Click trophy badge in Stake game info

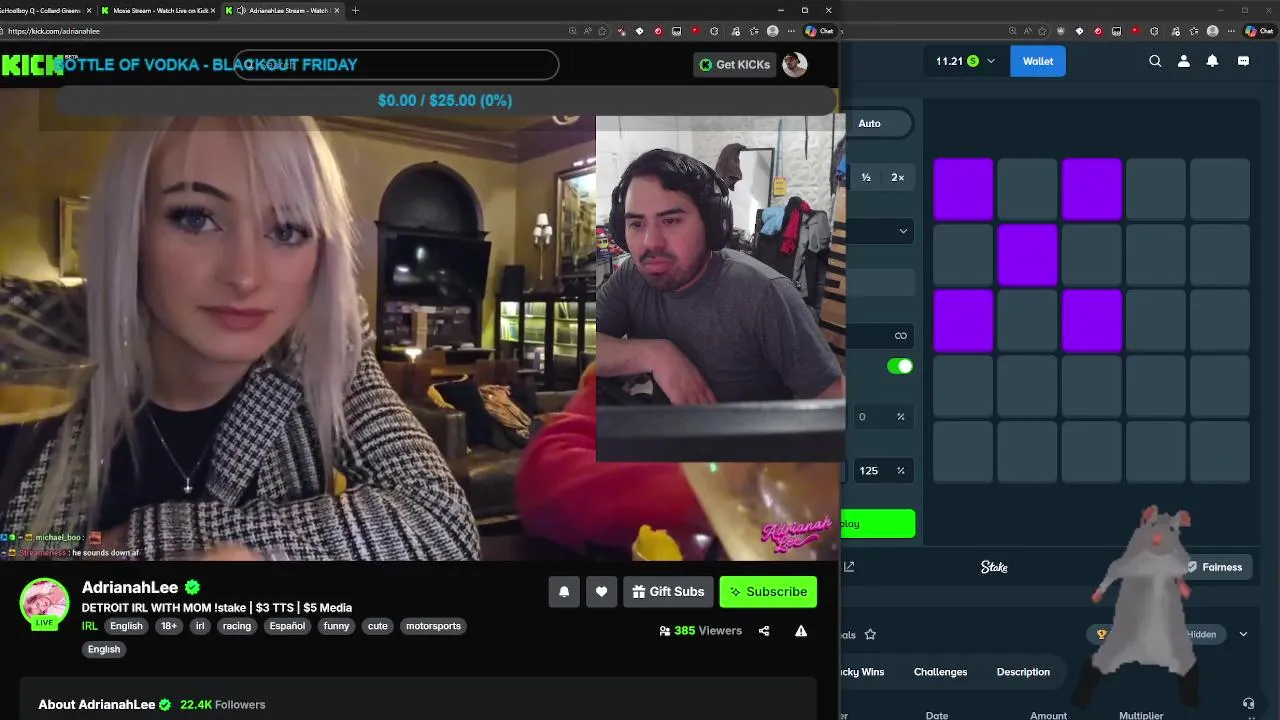point(1102,634)
